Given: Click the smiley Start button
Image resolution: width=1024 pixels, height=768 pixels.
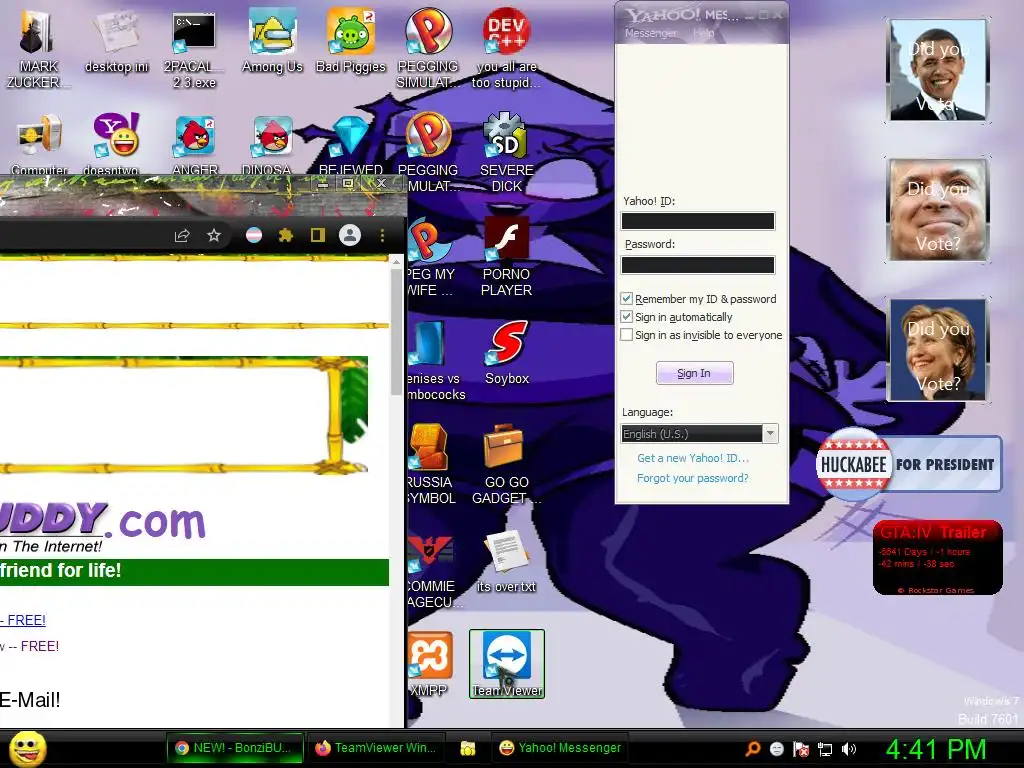Looking at the screenshot, I should (28, 748).
